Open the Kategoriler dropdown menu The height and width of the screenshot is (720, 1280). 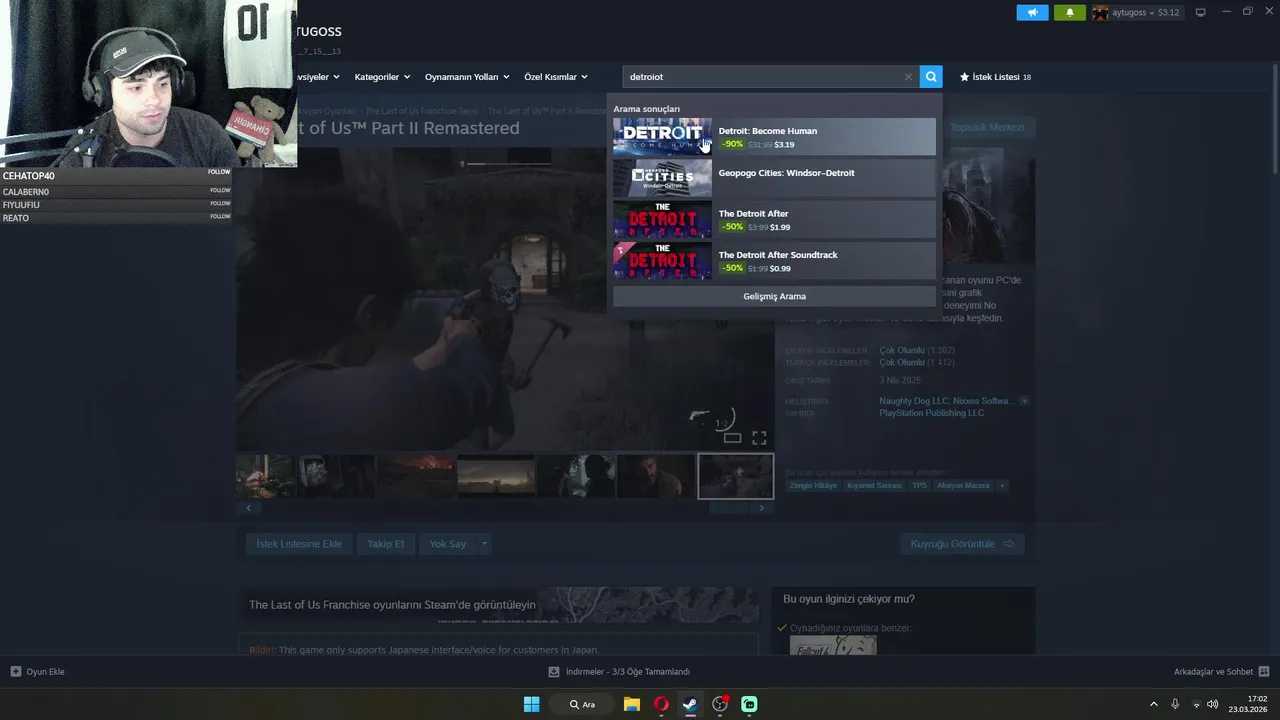[x=382, y=77]
